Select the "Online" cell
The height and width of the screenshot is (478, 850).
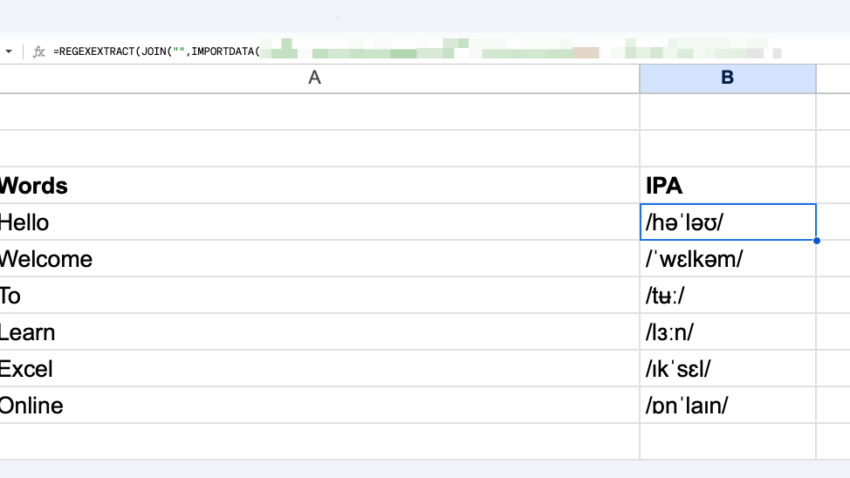(300, 406)
